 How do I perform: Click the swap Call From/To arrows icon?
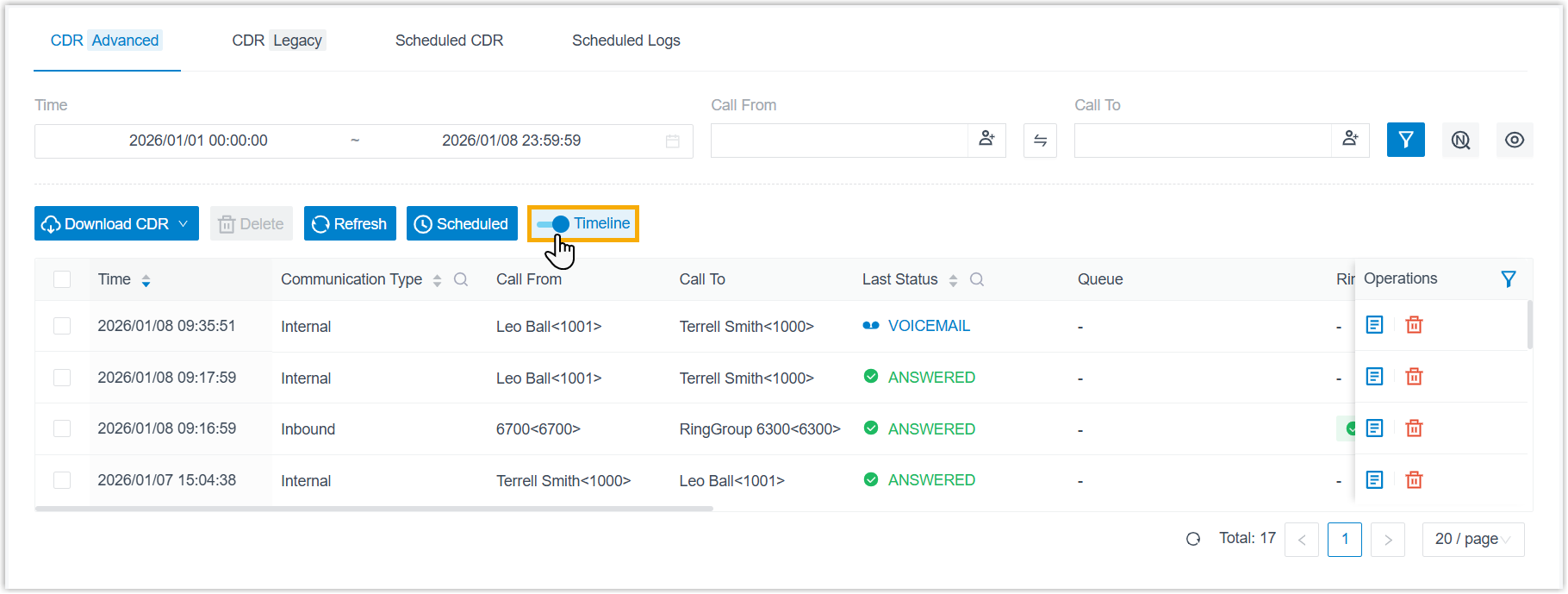coord(1040,141)
